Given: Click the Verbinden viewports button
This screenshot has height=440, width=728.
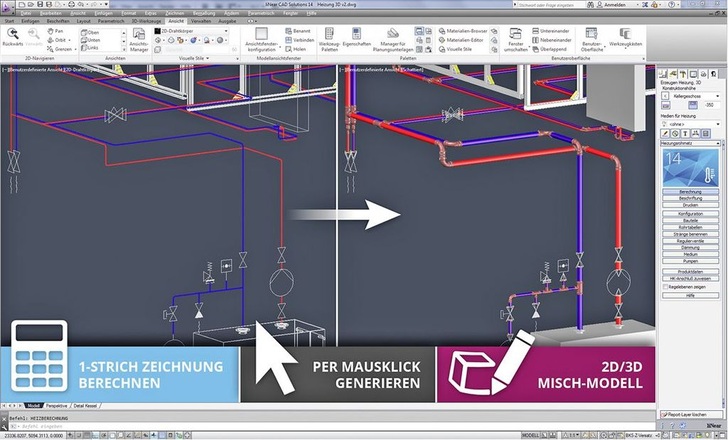Looking at the screenshot, I should click(299, 40).
